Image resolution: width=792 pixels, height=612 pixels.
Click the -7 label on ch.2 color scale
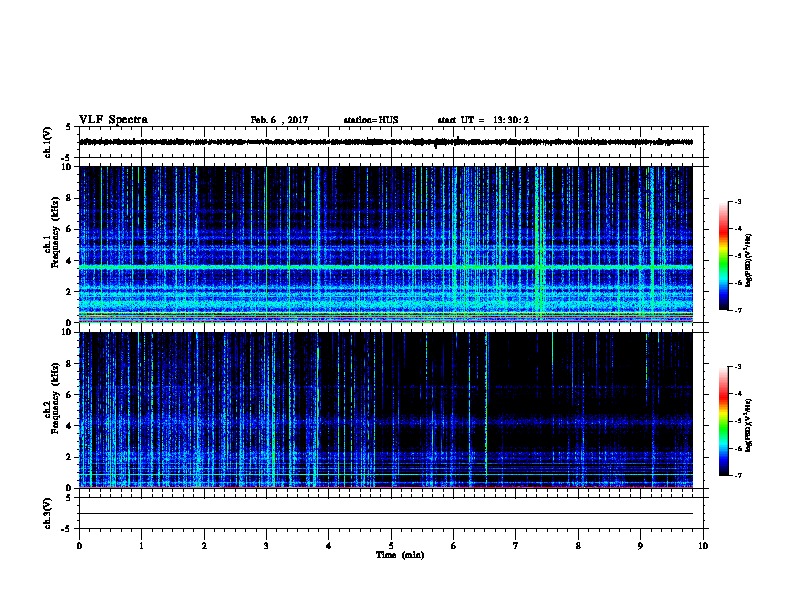click(737, 475)
